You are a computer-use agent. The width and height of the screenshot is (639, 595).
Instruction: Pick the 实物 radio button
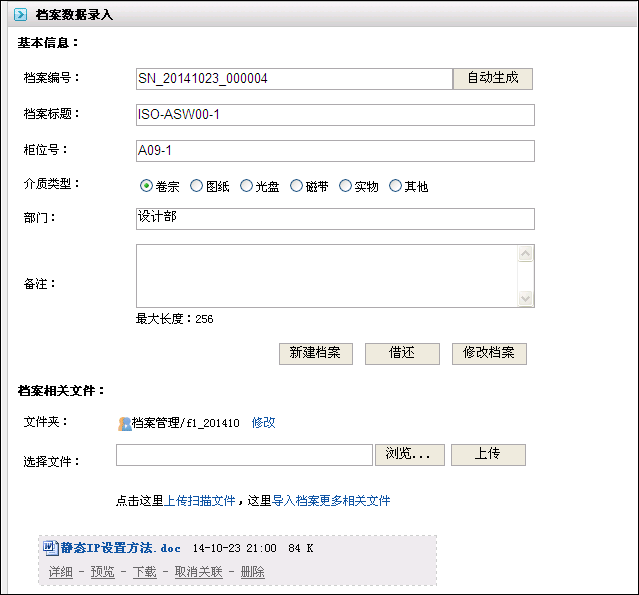pyautogui.click(x=346, y=186)
